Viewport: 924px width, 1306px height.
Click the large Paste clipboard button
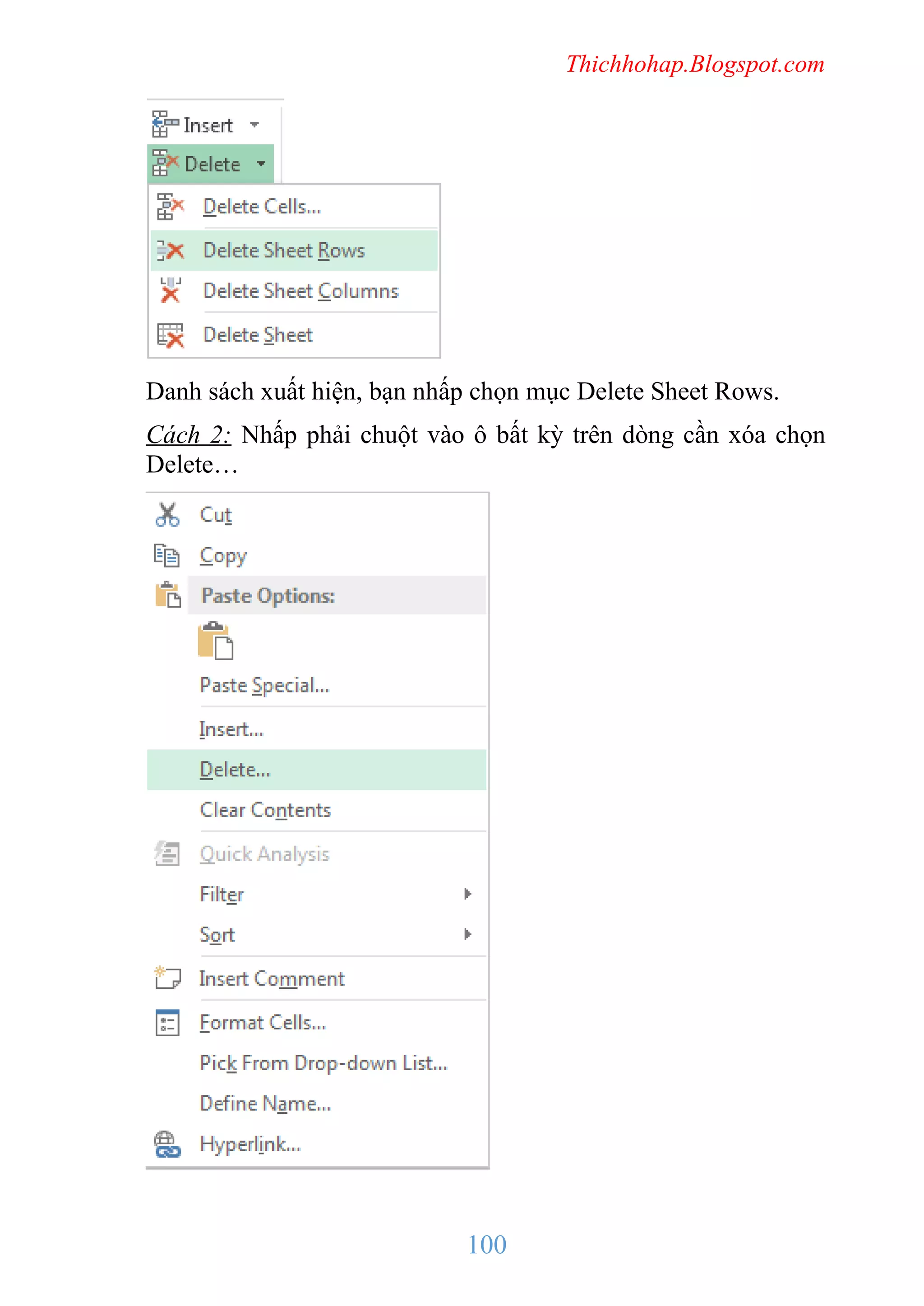[216, 641]
